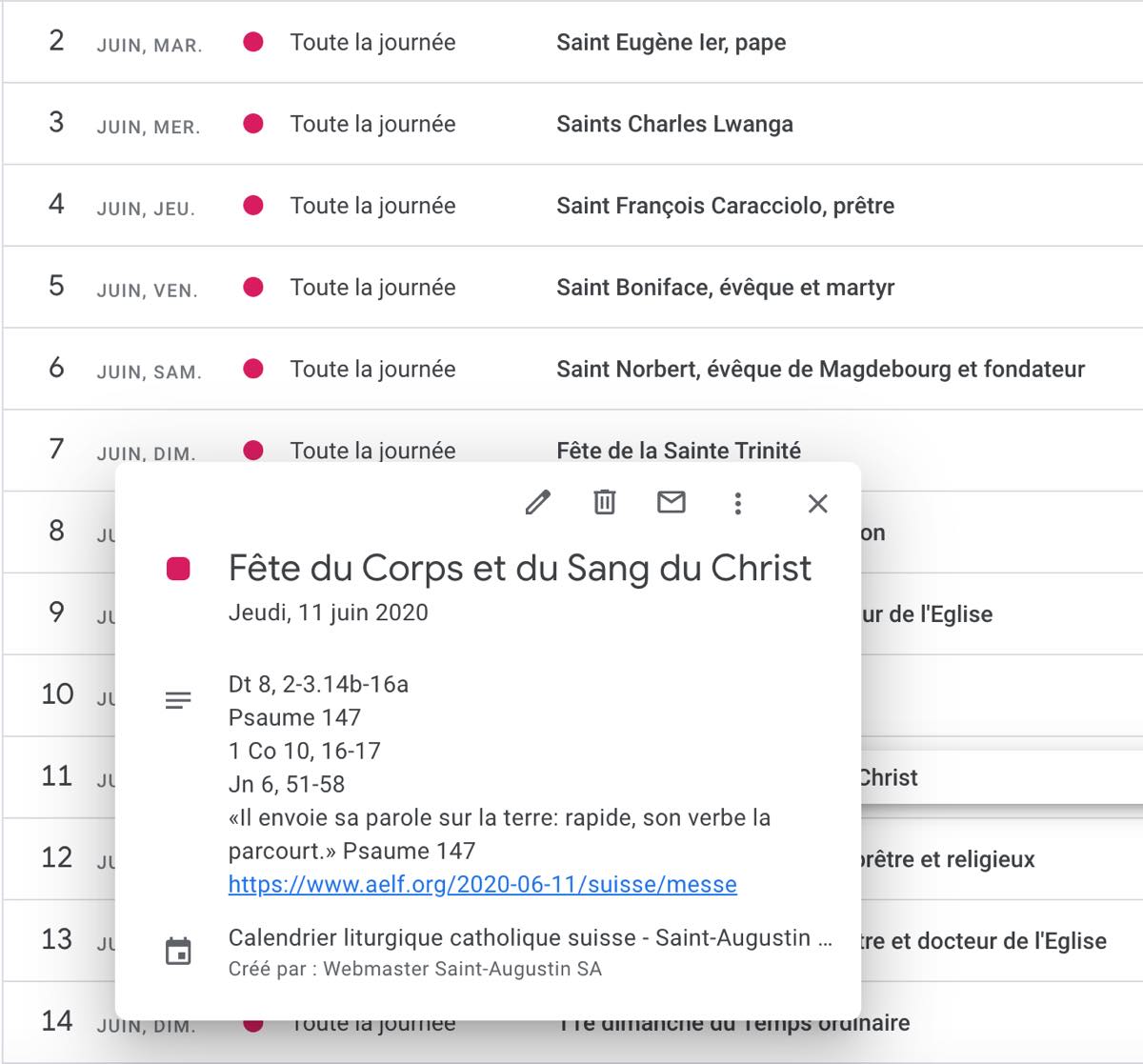This screenshot has width=1143, height=1064.
Task: Select day number 14 in the list
Action: coord(57,1021)
